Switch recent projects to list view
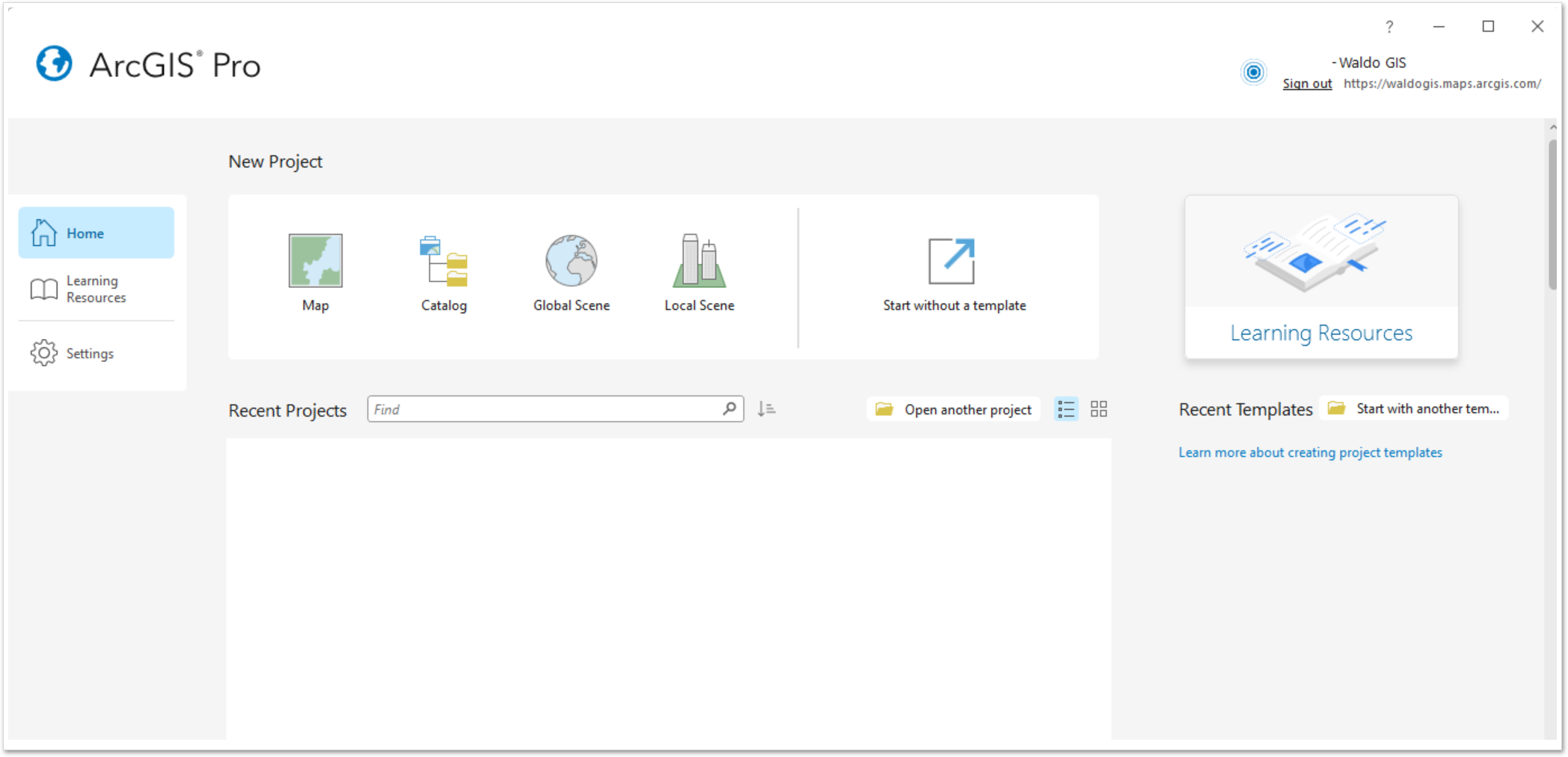This screenshot has height=757, width=1568. [1066, 409]
